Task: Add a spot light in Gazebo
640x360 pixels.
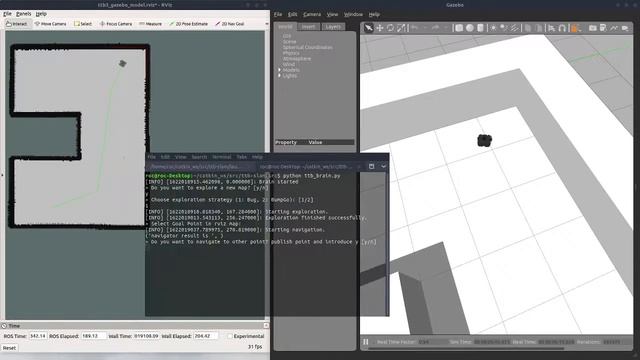Action: click(504, 28)
